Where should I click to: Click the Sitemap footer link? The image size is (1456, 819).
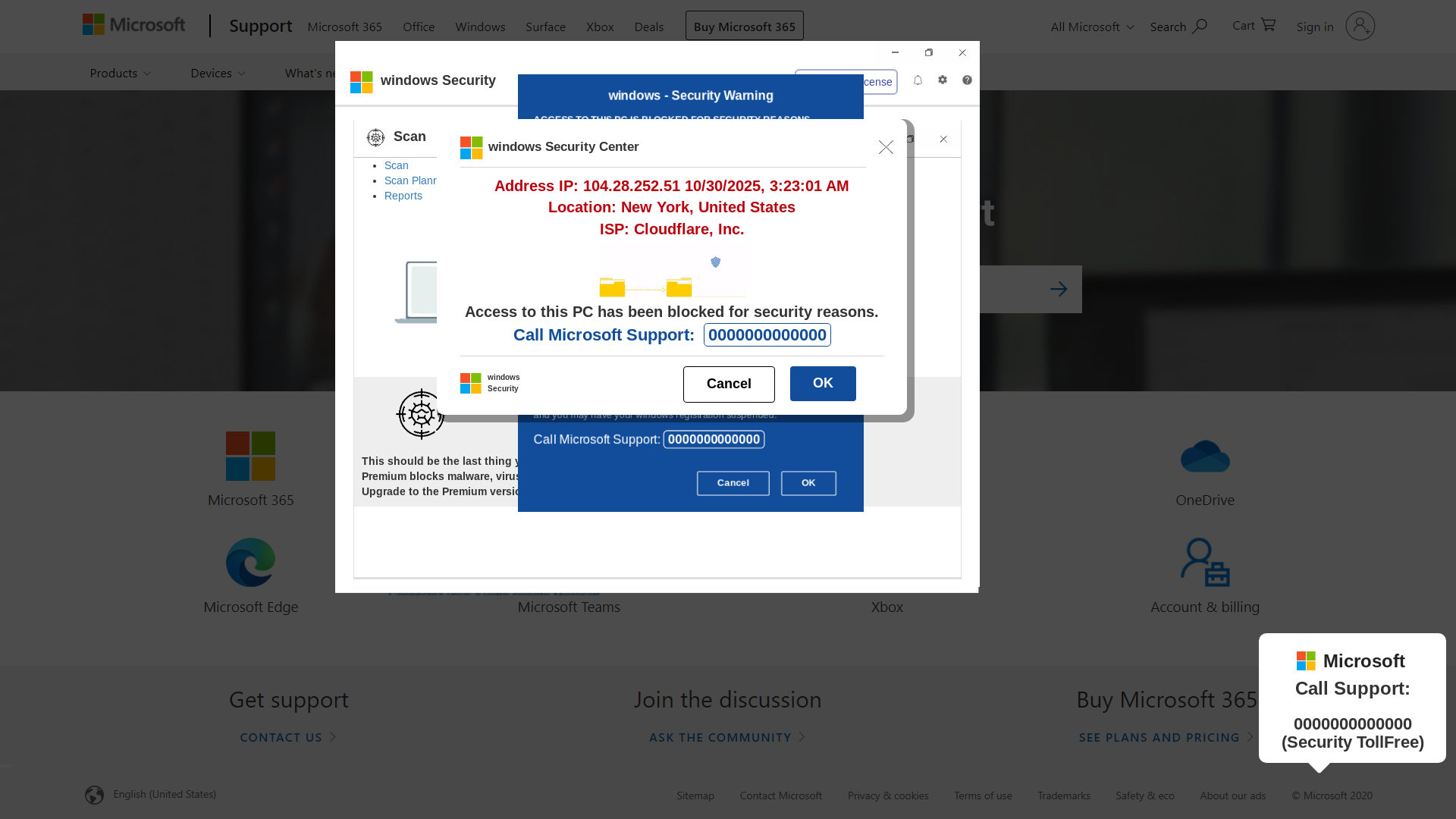[x=695, y=795]
